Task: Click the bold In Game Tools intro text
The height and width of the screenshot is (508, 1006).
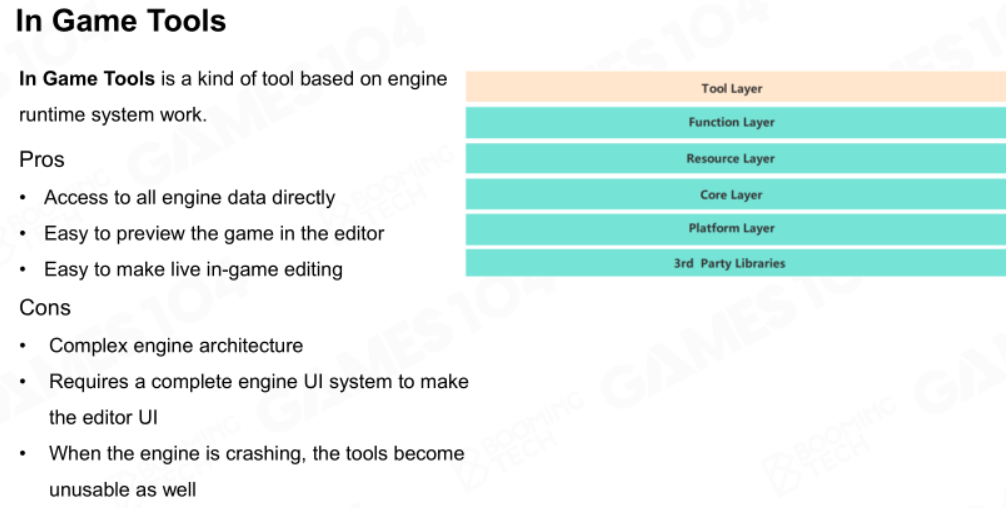Action: pyautogui.click(x=87, y=79)
